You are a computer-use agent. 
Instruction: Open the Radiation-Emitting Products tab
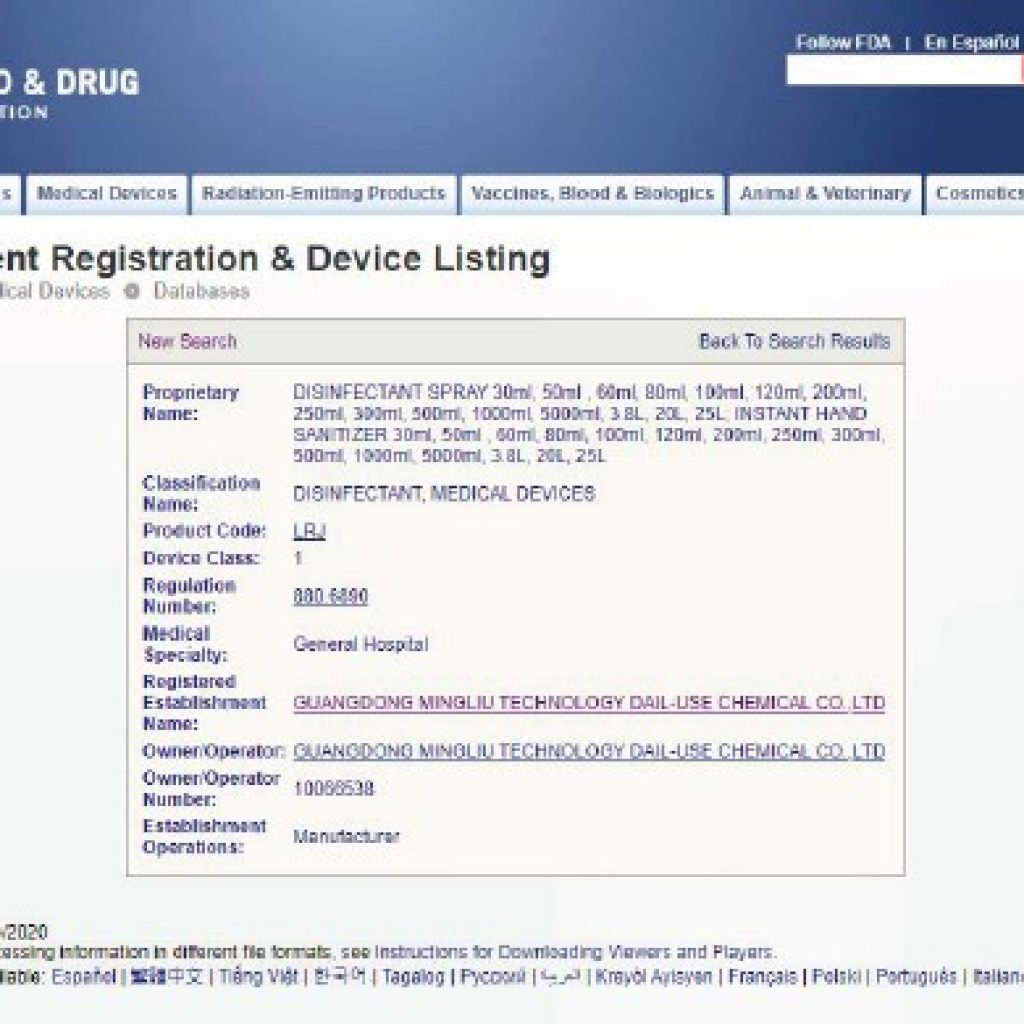click(323, 194)
